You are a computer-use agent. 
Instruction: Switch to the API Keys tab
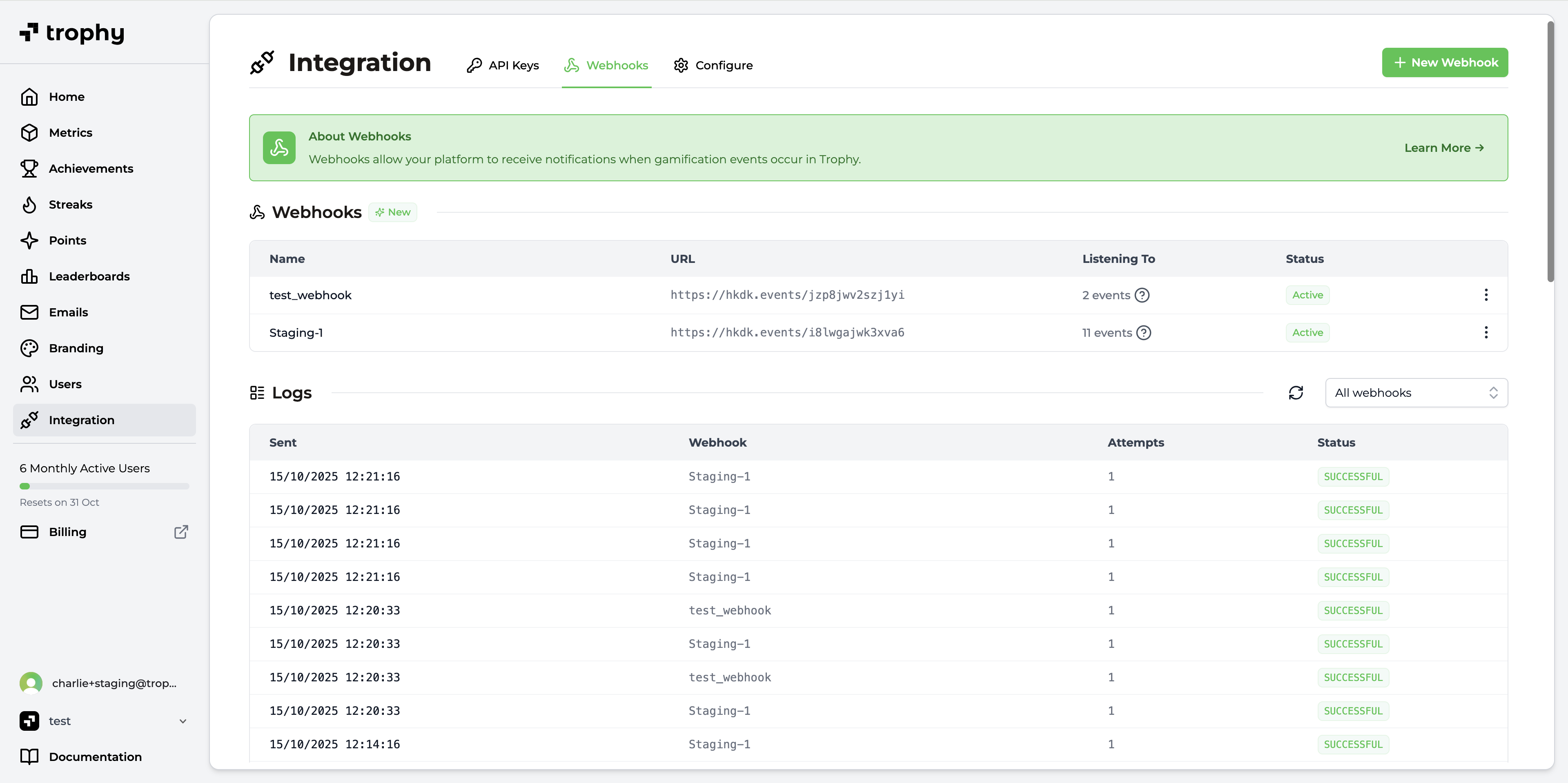pos(503,65)
